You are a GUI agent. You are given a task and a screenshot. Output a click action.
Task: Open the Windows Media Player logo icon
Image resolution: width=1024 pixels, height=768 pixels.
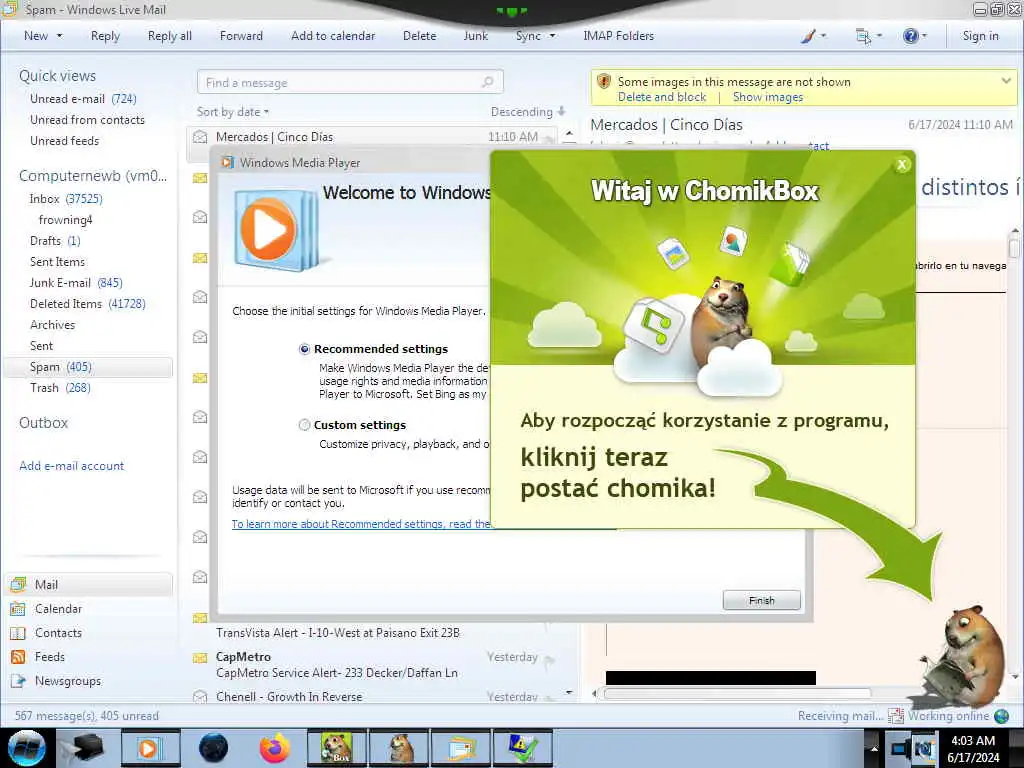point(276,230)
